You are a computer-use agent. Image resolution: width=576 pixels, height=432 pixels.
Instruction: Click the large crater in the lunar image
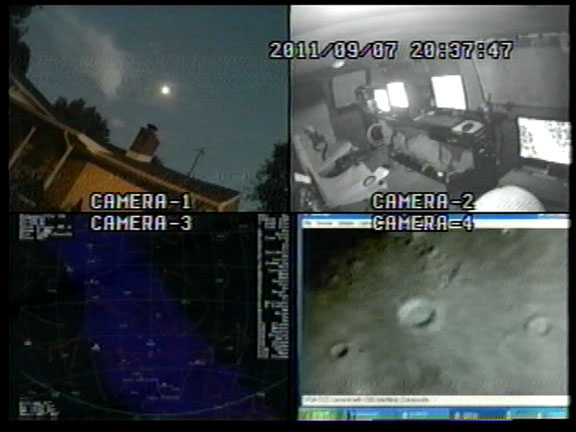[x=417, y=313]
